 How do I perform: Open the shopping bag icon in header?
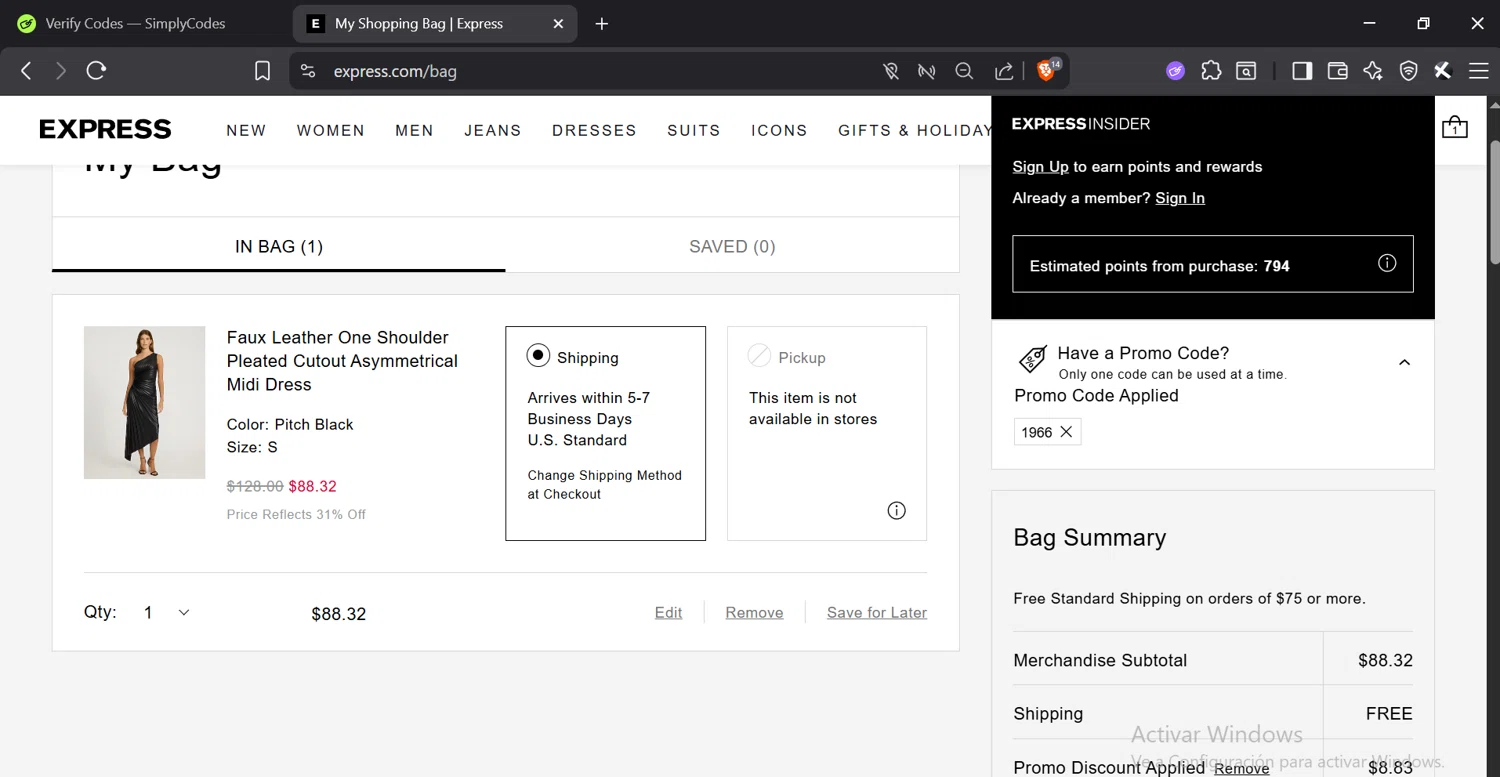pos(1454,128)
